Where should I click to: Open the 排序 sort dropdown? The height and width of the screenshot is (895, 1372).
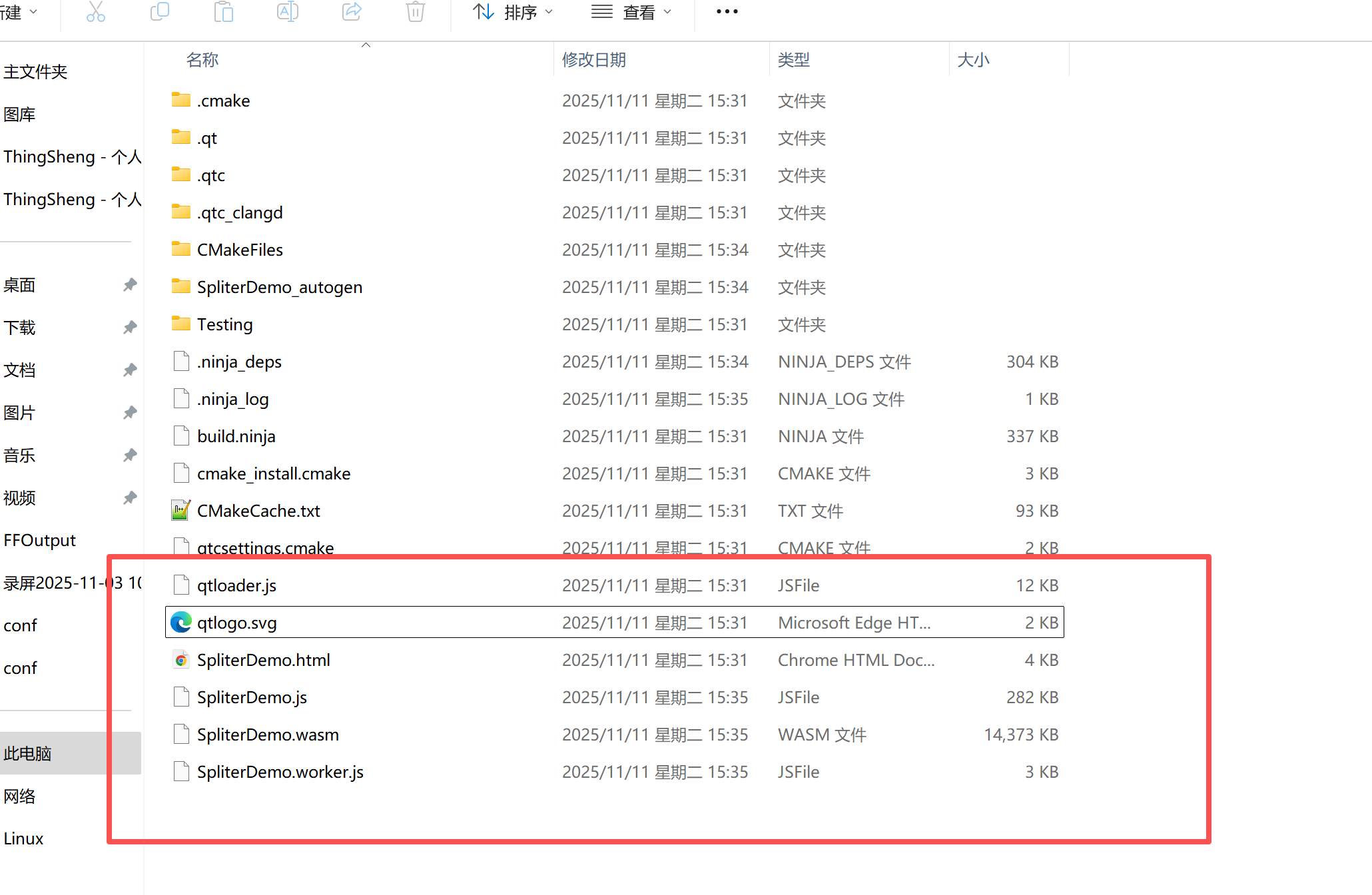pos(513,12)
